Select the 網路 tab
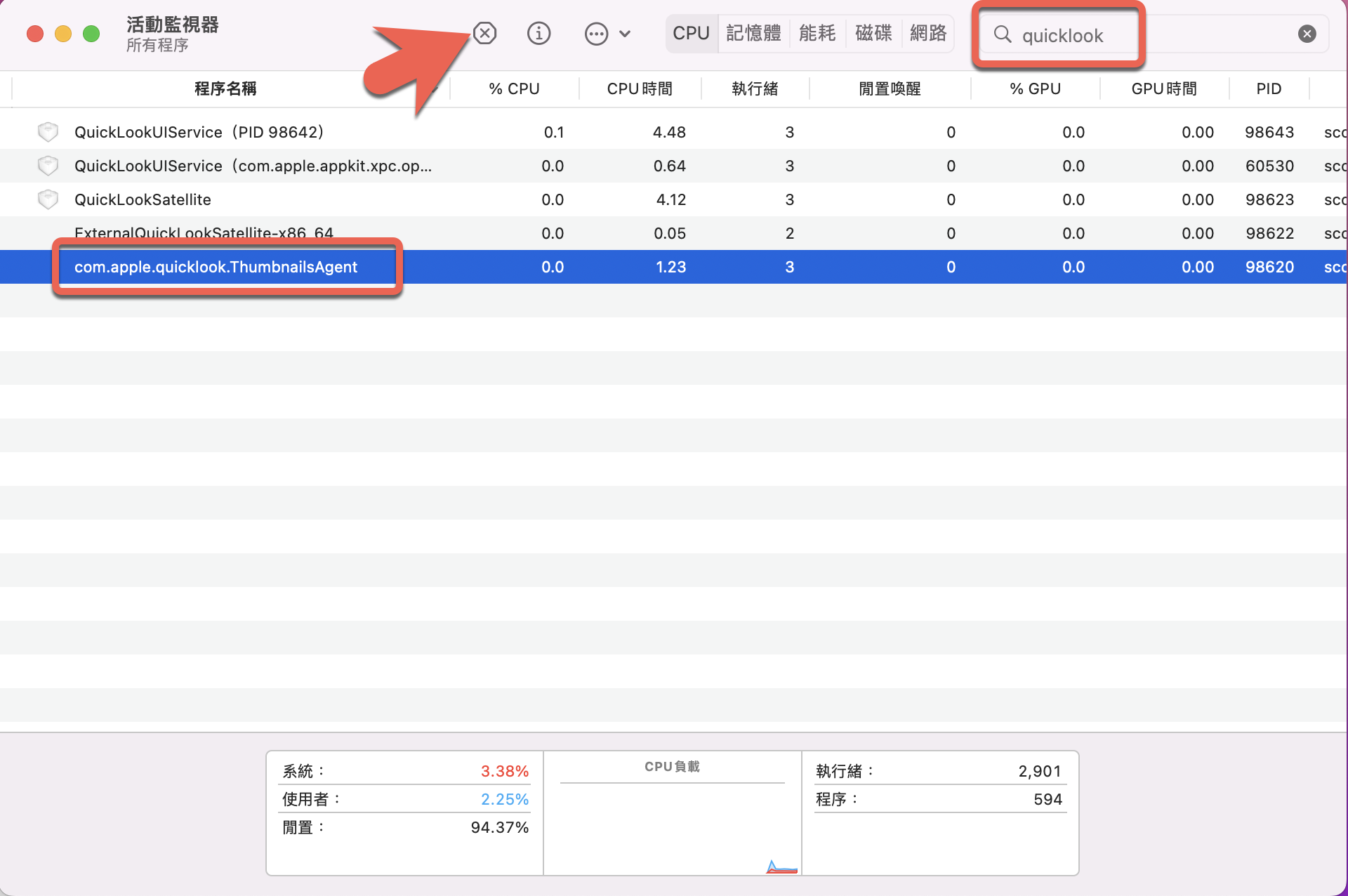The width and height of the screenshot is (1348, 896). (x=927, y=33)
